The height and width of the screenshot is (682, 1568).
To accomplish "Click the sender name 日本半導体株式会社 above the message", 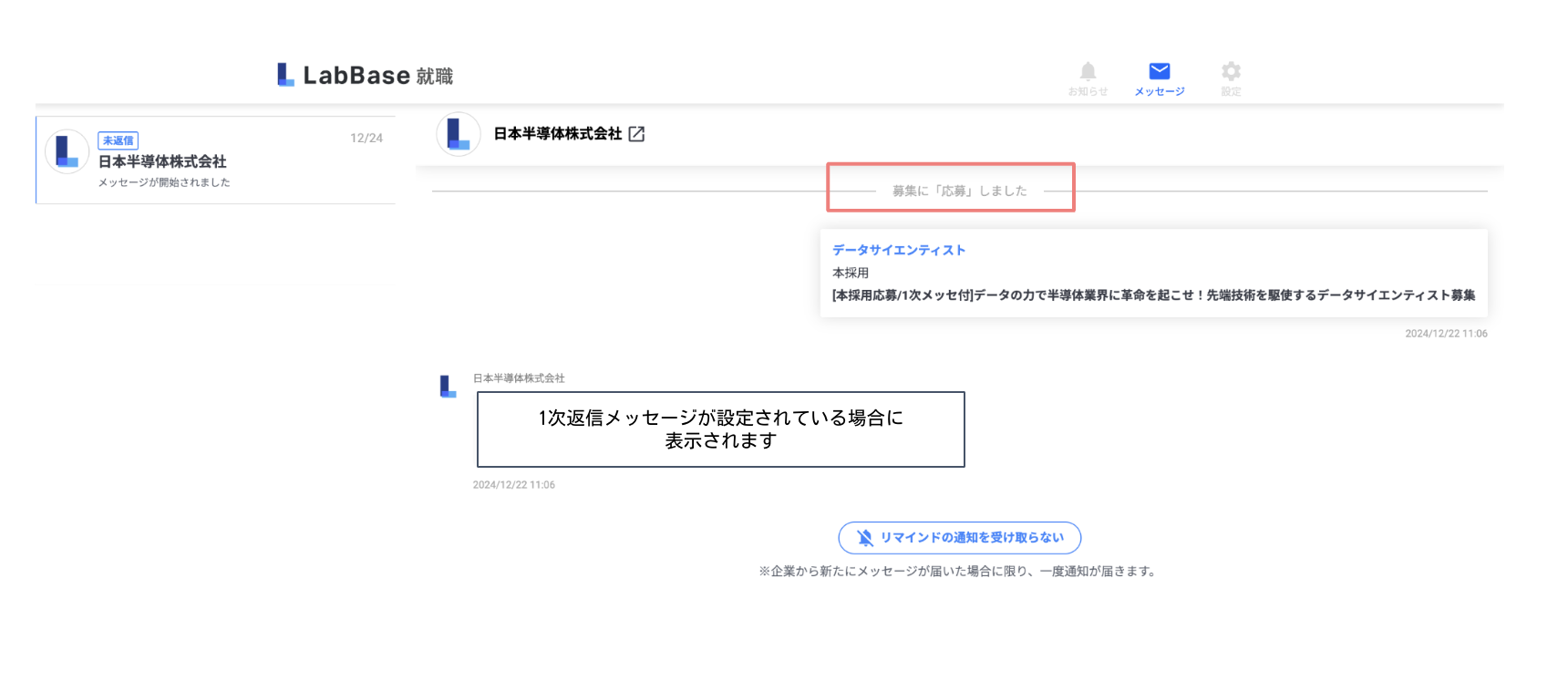I will [x=519, y=378].
